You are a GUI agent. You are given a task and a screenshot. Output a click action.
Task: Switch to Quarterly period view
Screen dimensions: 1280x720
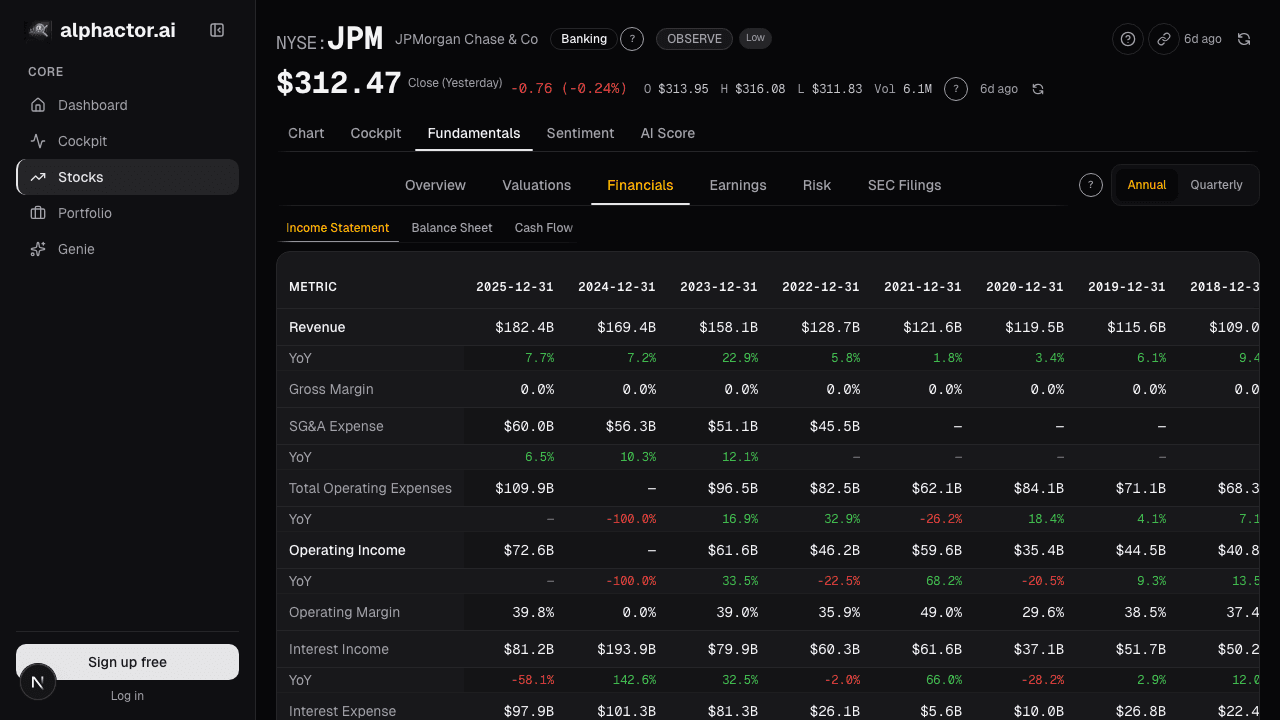pyautogui.click(x=1216, y=185)
